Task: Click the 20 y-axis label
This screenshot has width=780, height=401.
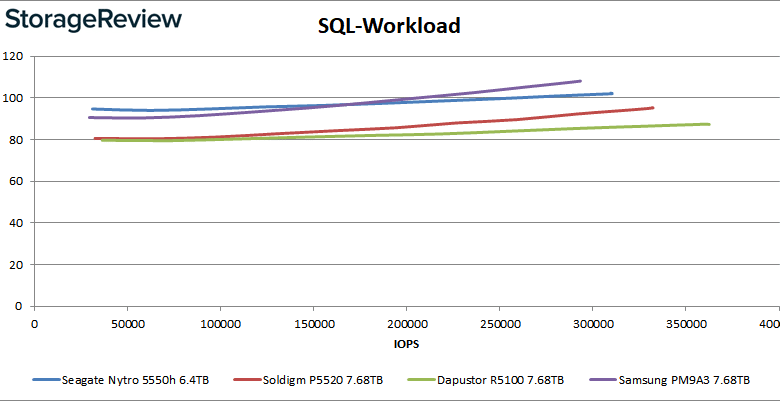Action: 15,265
